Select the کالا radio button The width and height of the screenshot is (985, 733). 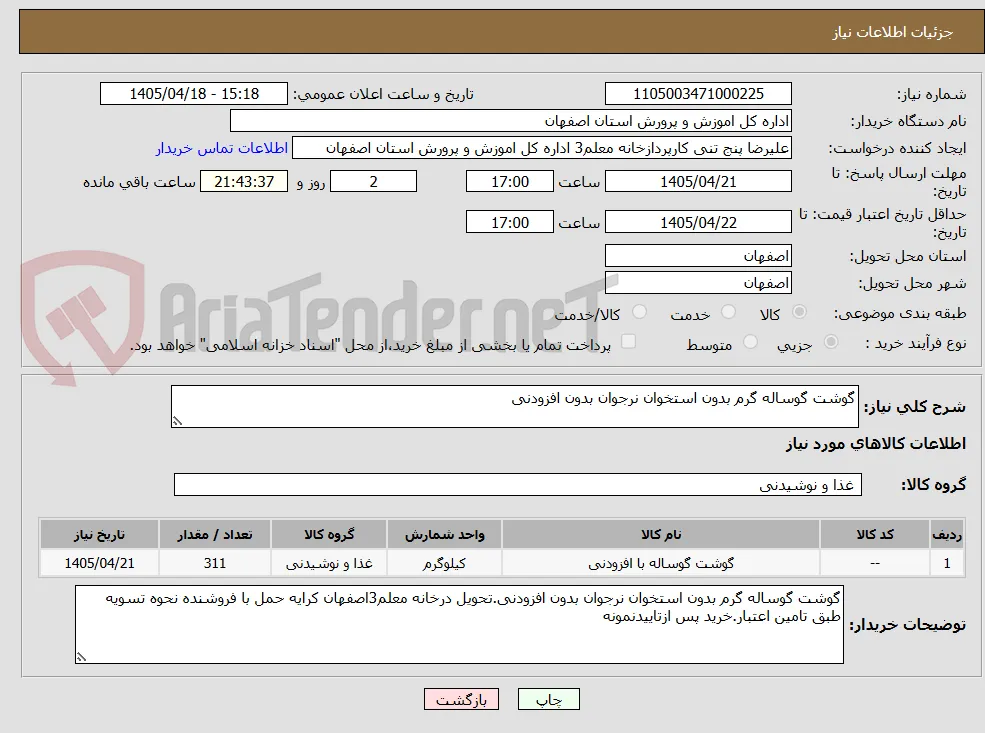coord(799,312)
